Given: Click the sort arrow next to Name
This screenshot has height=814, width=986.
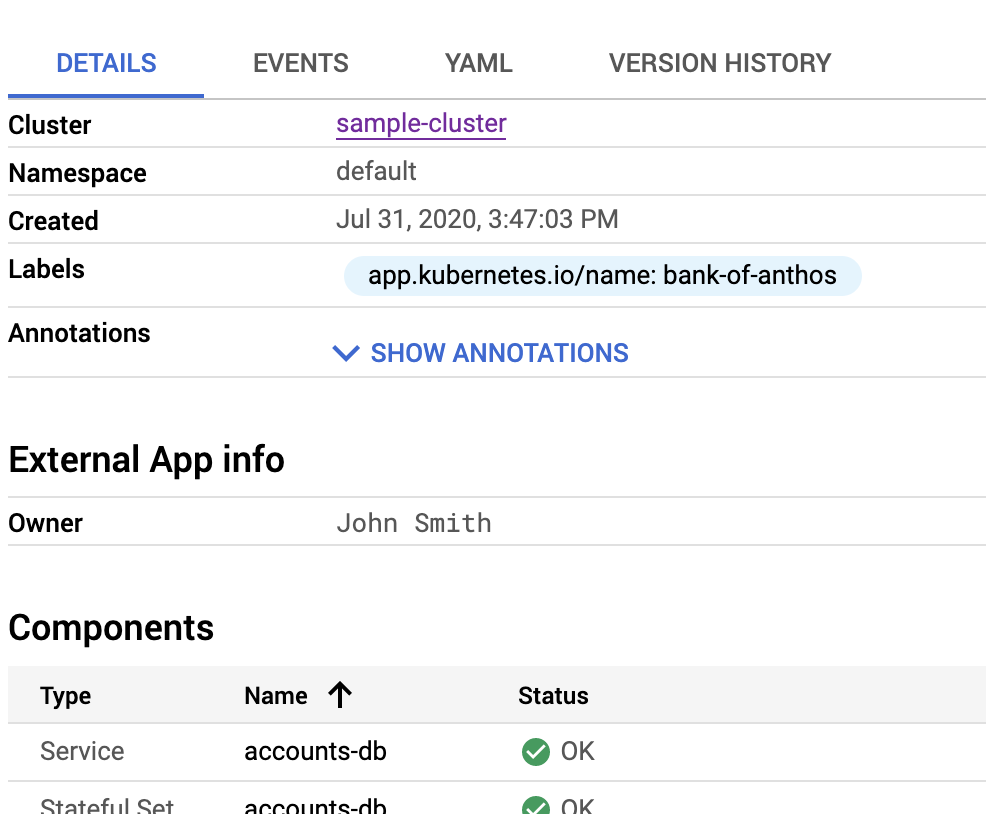Looking at the screenshot, I should [x=340, y=696].
